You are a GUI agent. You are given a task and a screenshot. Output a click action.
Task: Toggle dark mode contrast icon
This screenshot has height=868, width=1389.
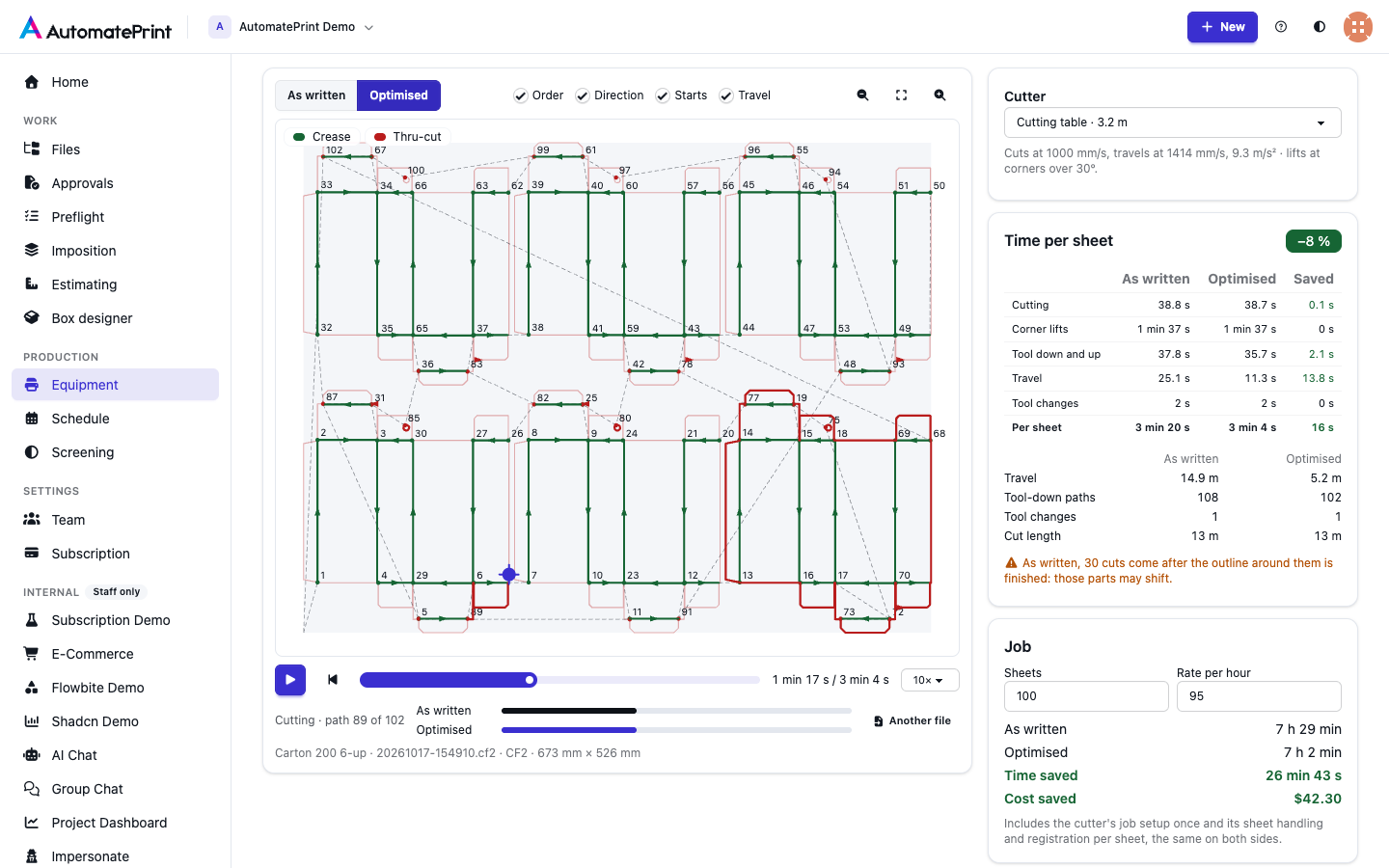[1320, 27]
